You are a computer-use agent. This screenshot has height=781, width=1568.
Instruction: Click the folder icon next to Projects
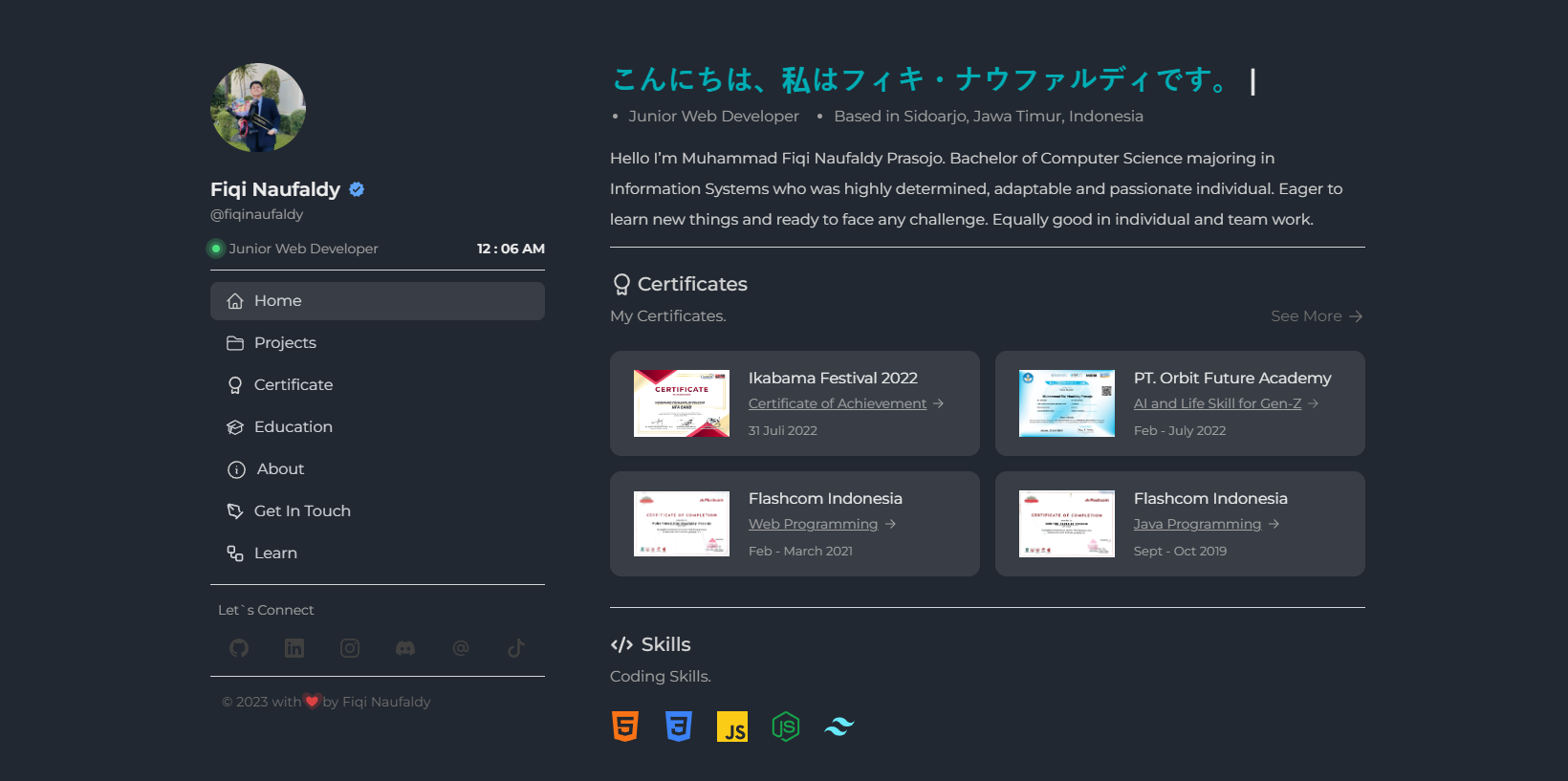[235, 343]
